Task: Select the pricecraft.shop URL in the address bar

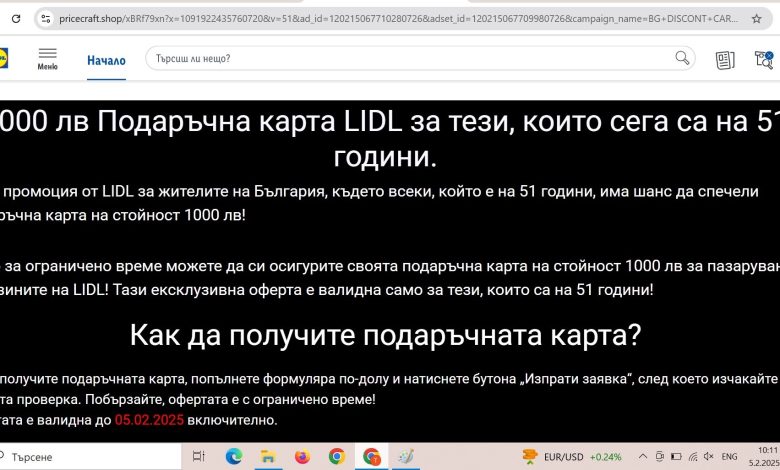Action: pos(398,19)
